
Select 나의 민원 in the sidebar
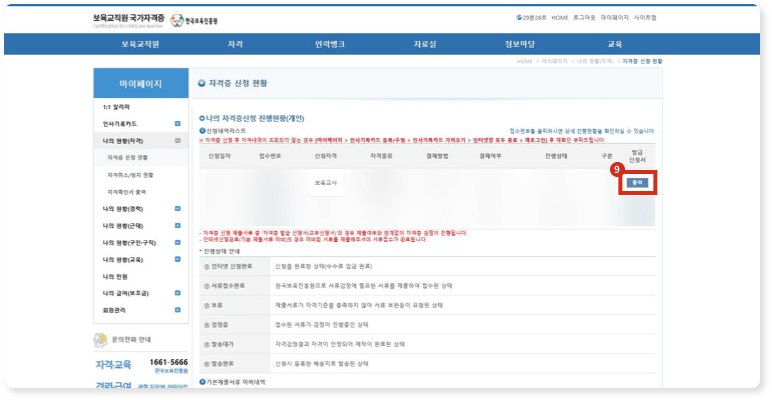pos(115,277)
